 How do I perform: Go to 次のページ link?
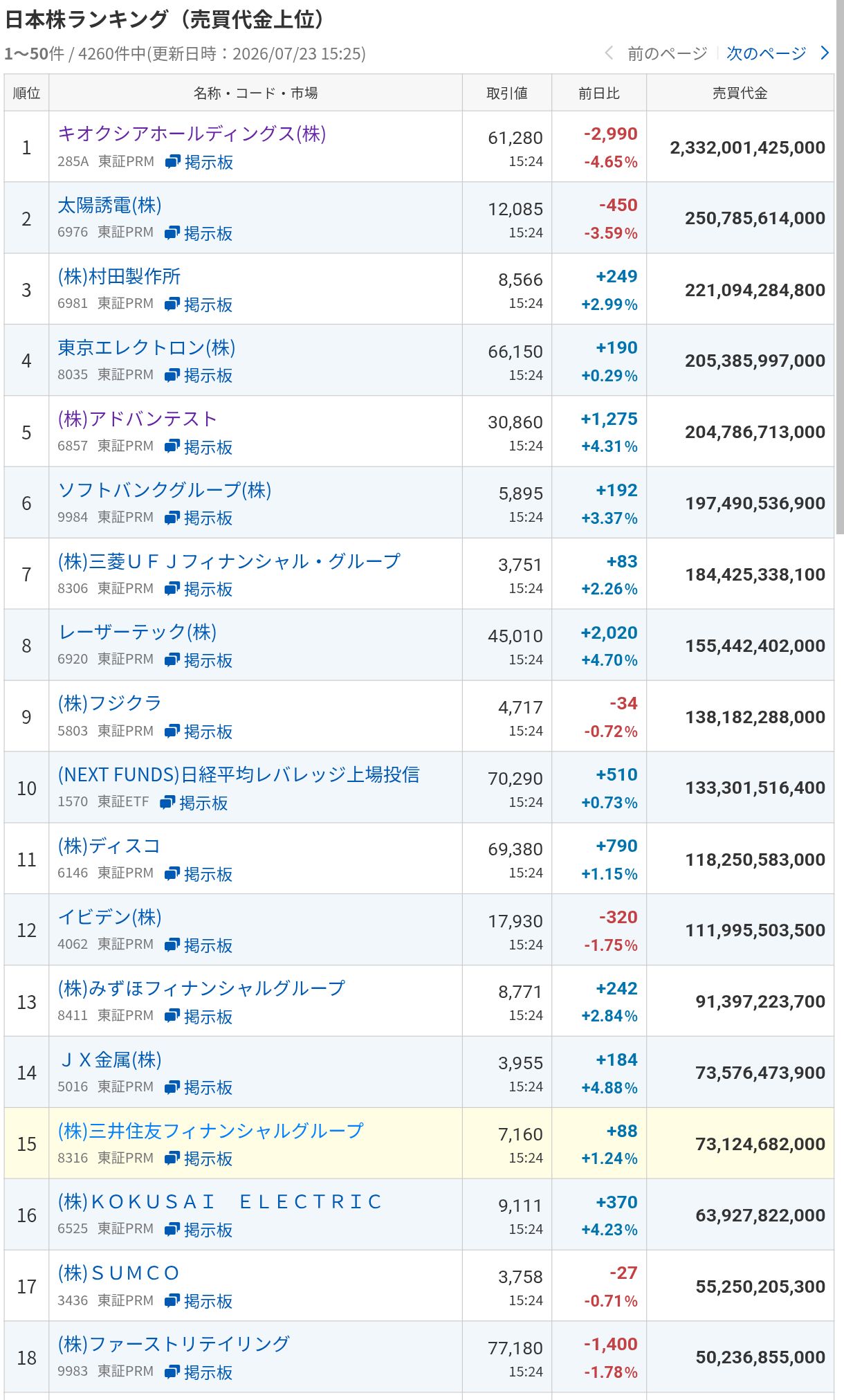coord(766,53)
